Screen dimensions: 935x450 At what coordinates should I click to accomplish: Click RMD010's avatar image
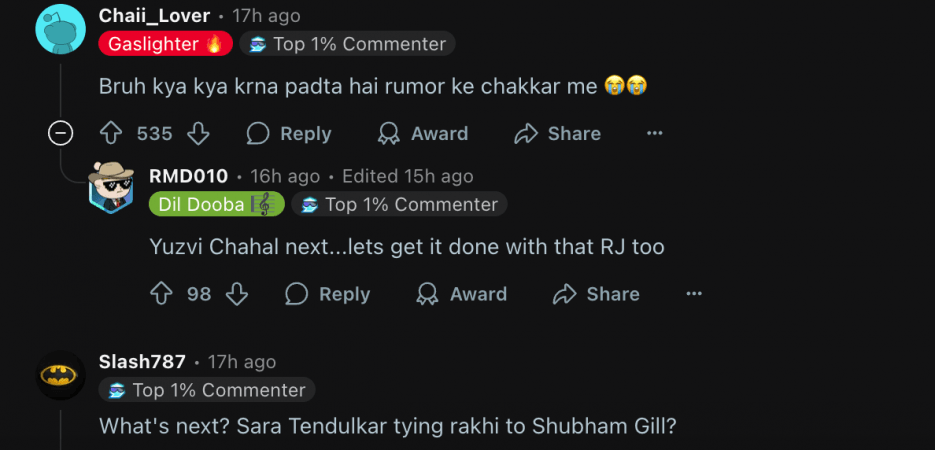coord(110,188)
